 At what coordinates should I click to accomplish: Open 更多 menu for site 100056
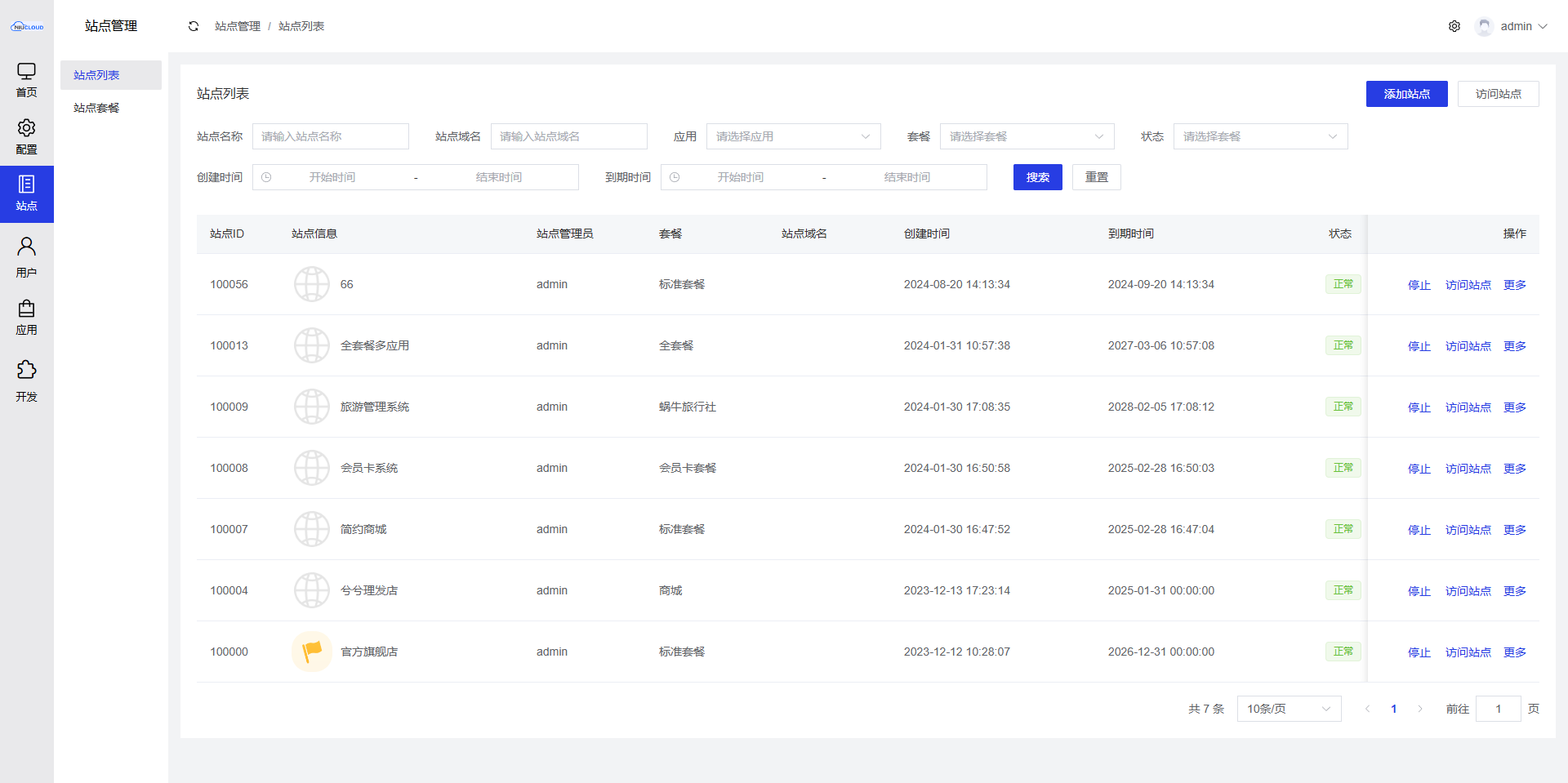[1515, 285]
